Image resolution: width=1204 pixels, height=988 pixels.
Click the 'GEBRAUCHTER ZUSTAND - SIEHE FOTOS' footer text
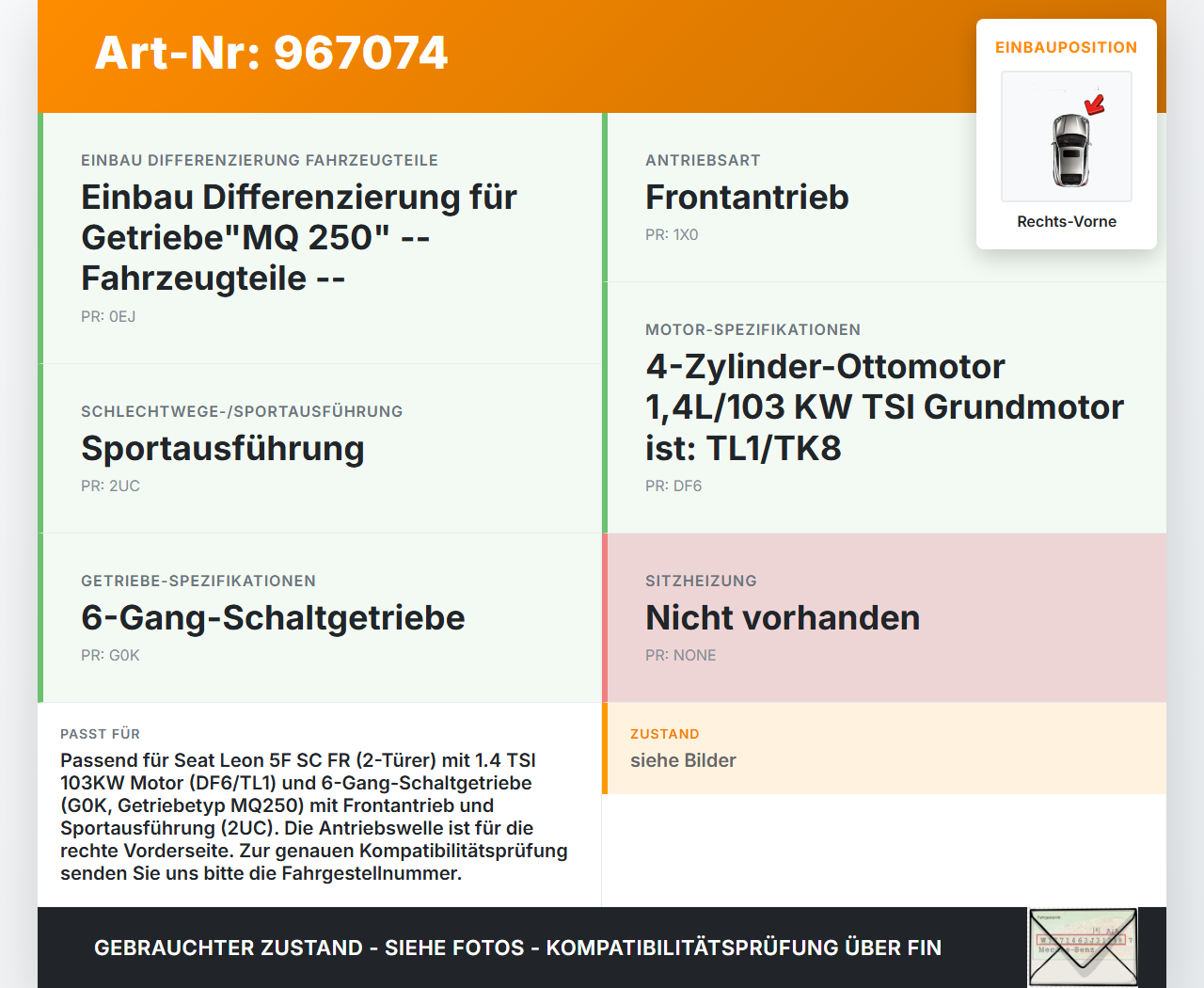(x=517, y=948)
